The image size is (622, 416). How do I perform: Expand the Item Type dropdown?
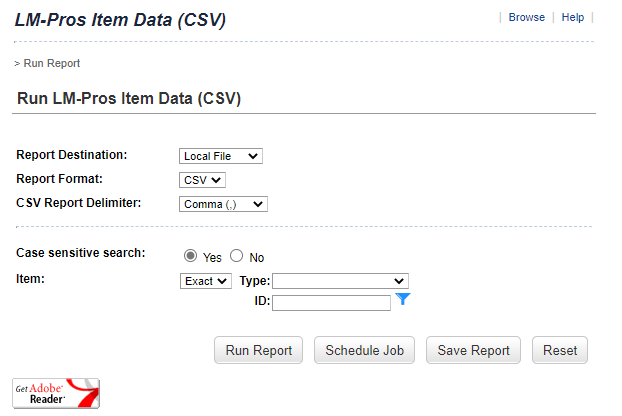coord(340,281)
